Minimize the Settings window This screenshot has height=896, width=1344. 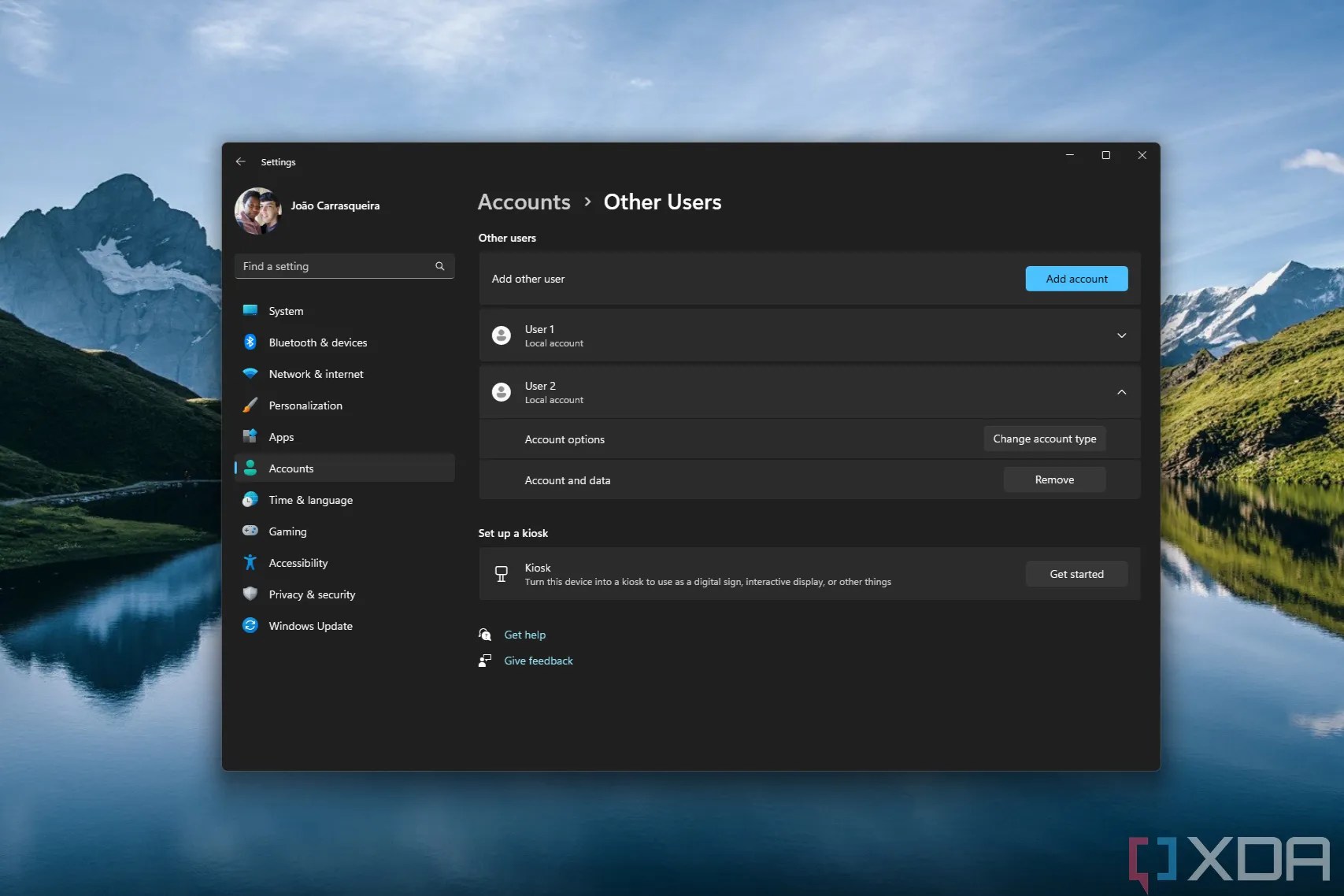pos(1069,155)
